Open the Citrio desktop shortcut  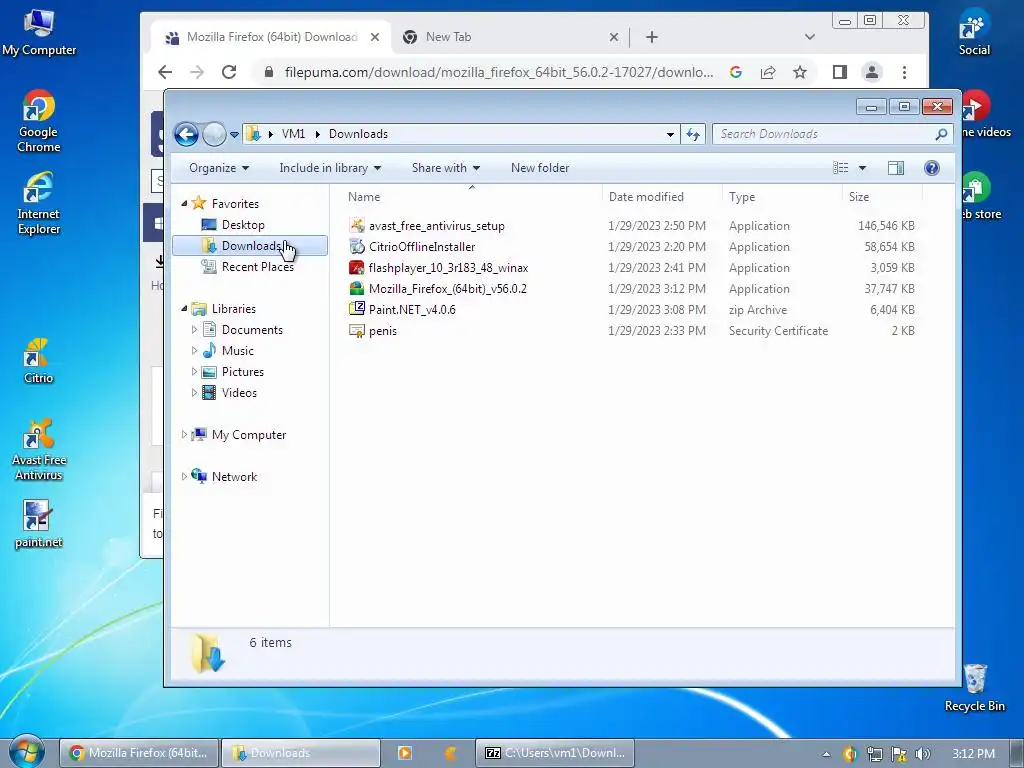click(x=38, y=361)
